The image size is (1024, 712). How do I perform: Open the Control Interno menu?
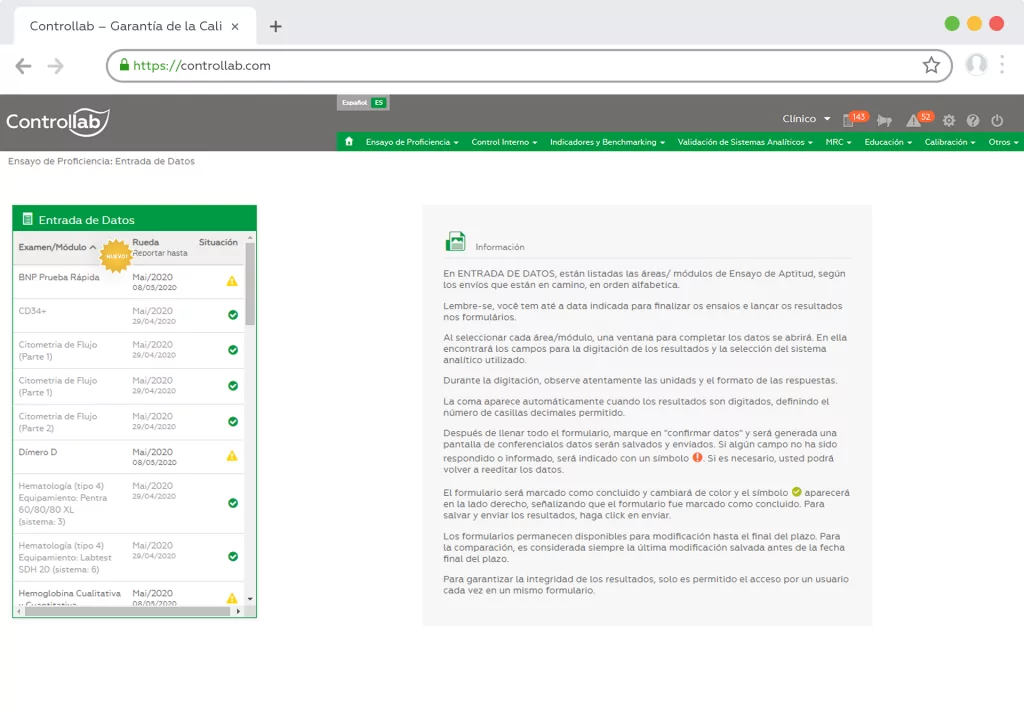pos(504,142)
